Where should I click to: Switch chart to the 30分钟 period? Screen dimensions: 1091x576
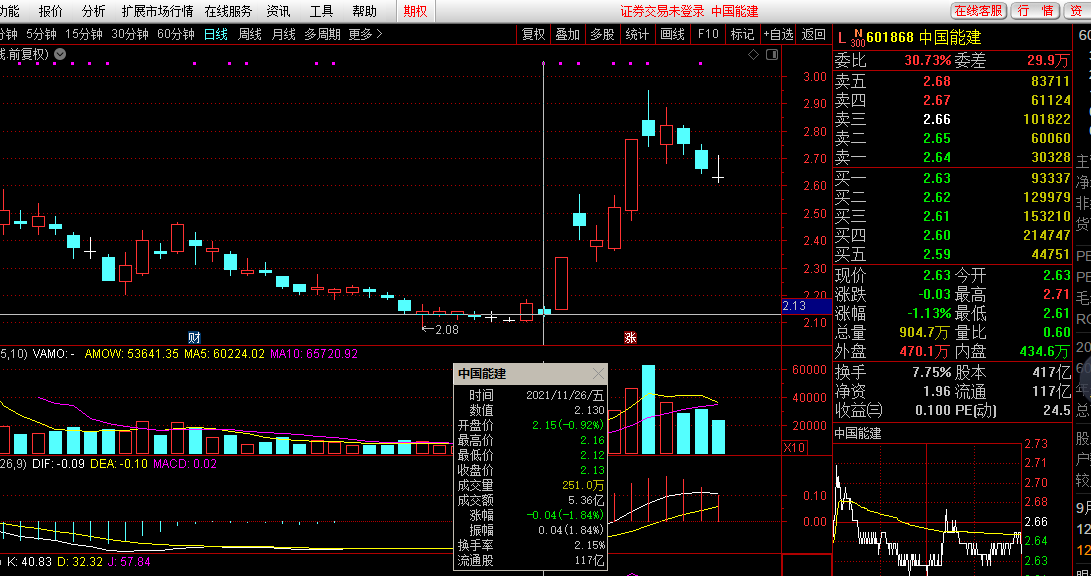point(130,34)
